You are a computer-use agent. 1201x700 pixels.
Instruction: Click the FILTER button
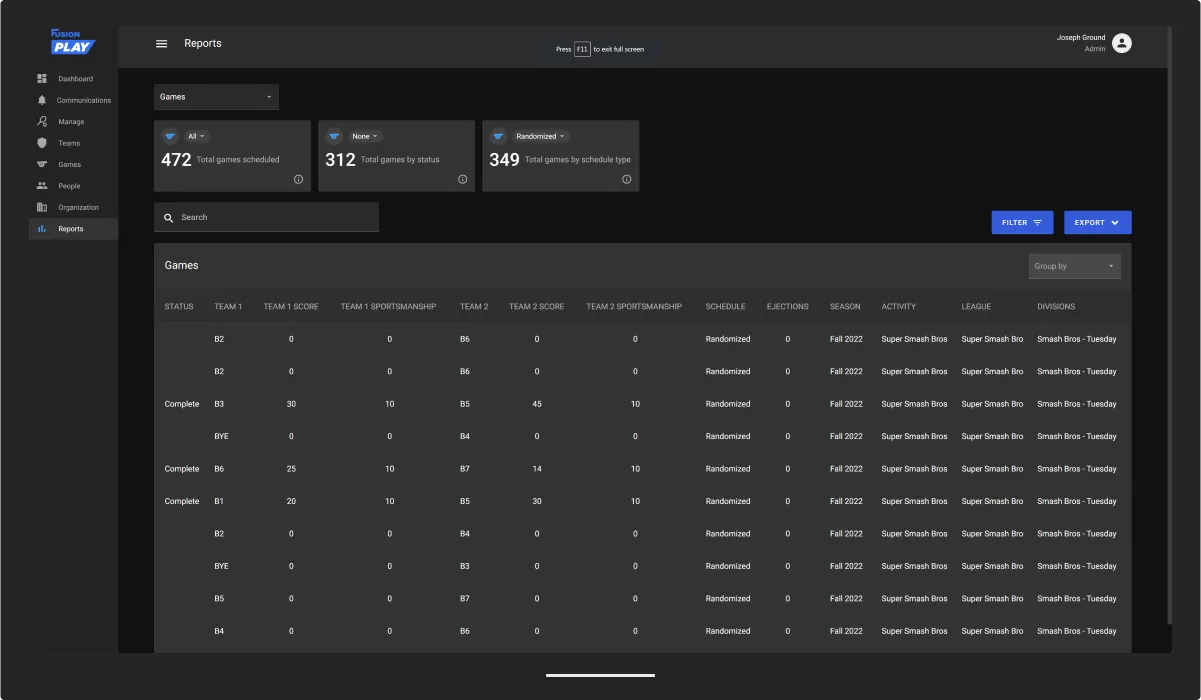pyautogui.click(x=1022, y=222)
